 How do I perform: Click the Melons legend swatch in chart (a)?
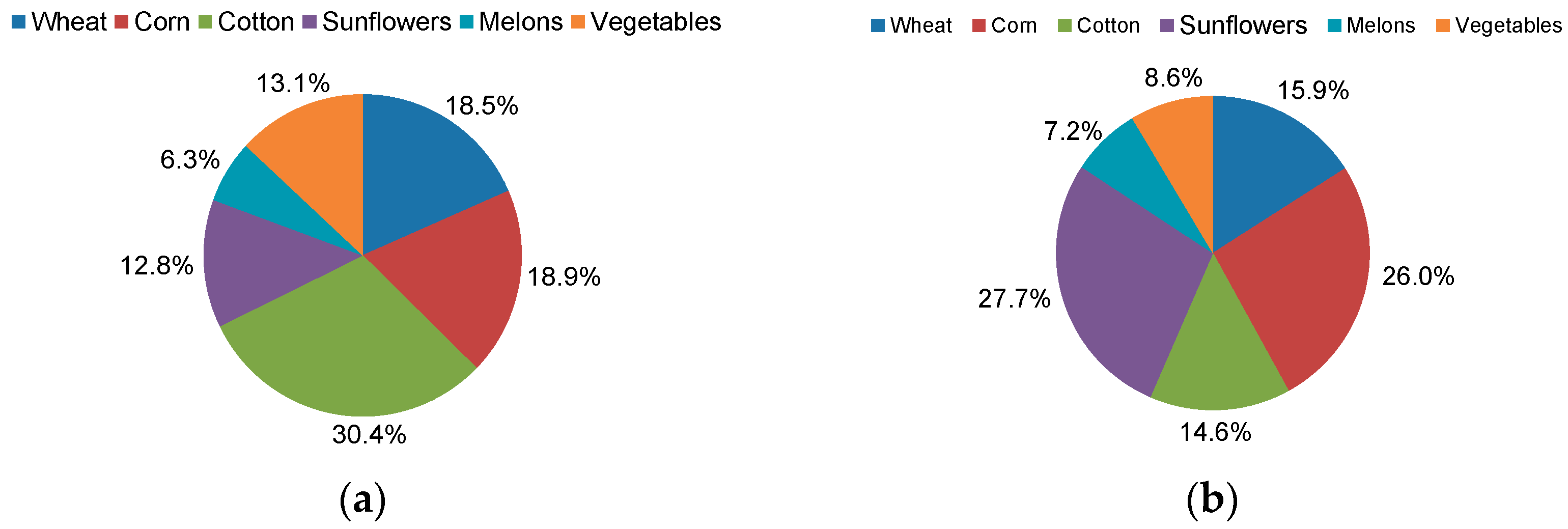click(466, 22)
